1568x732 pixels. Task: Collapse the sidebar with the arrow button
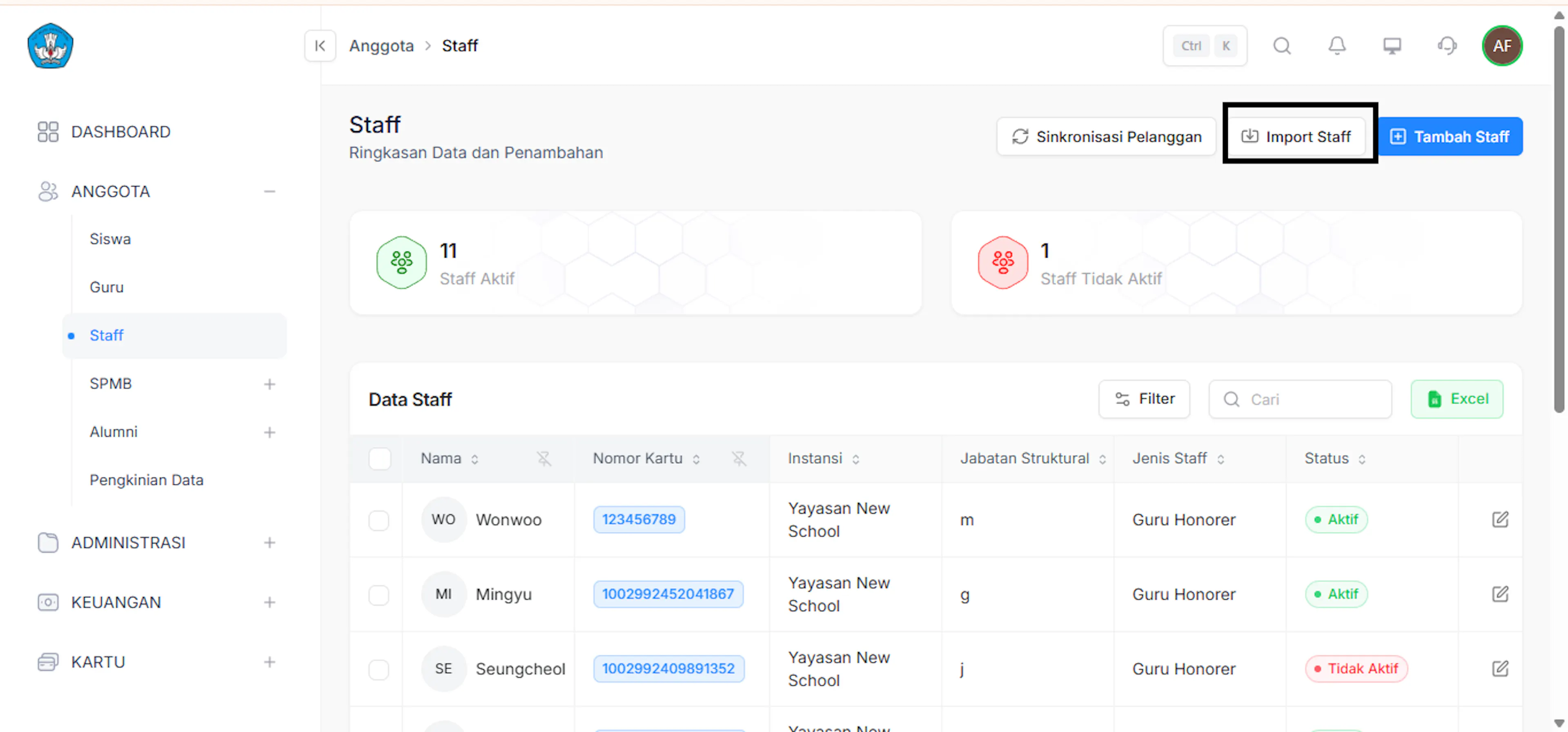click(x=320, y=46)
